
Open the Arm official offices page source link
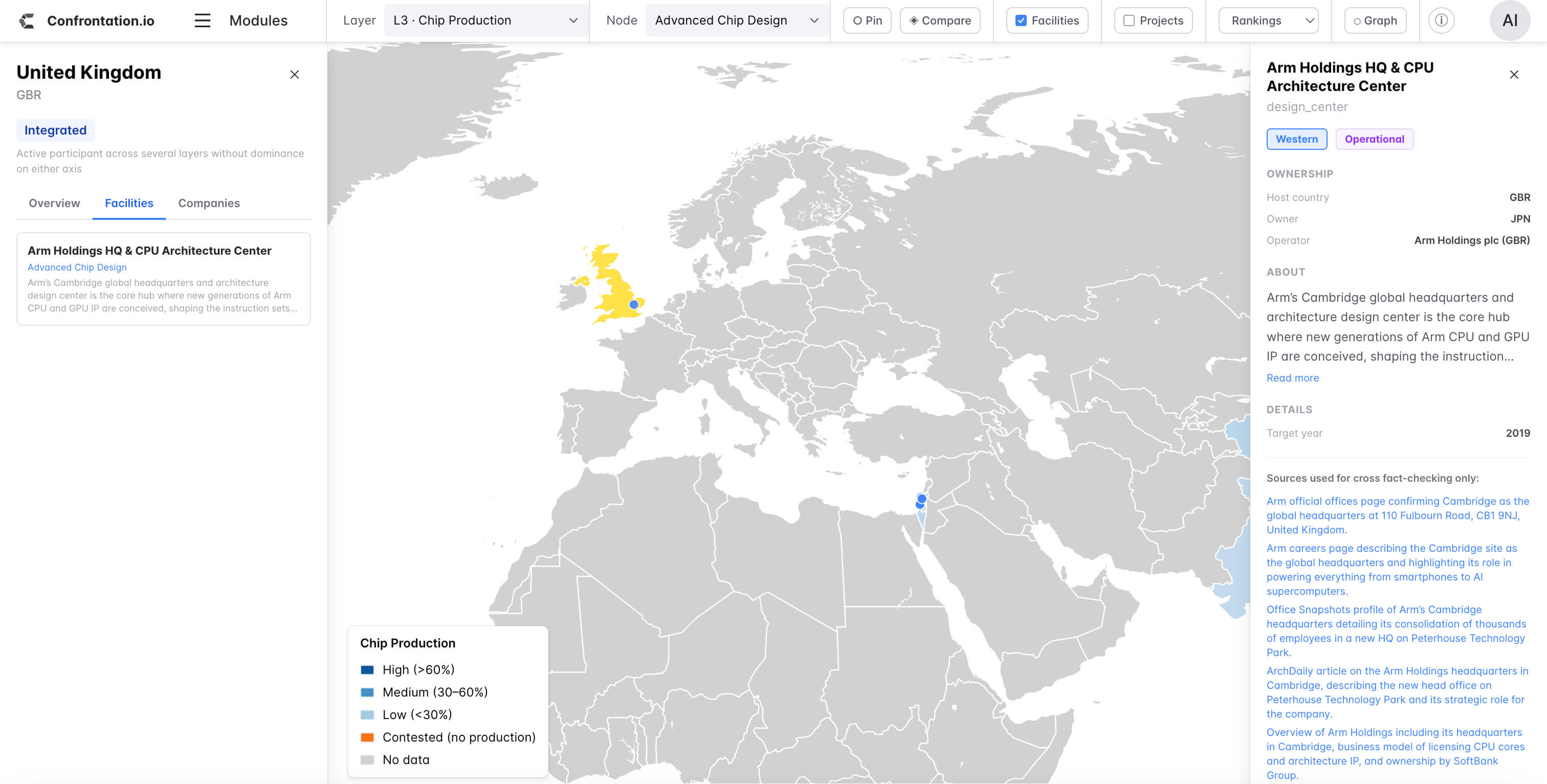(1398, 515)
